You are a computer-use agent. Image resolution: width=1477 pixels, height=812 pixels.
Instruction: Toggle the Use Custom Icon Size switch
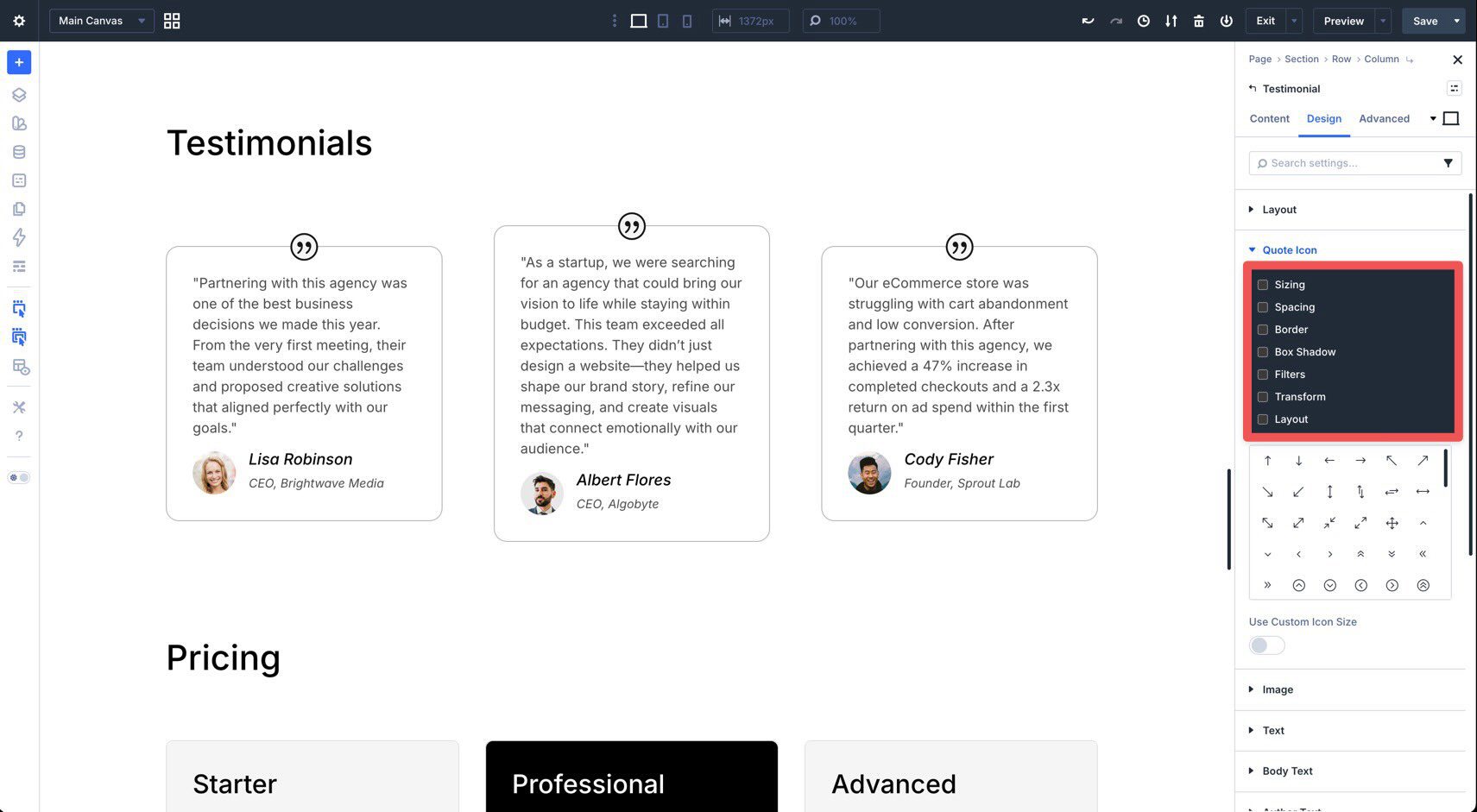1266,645
